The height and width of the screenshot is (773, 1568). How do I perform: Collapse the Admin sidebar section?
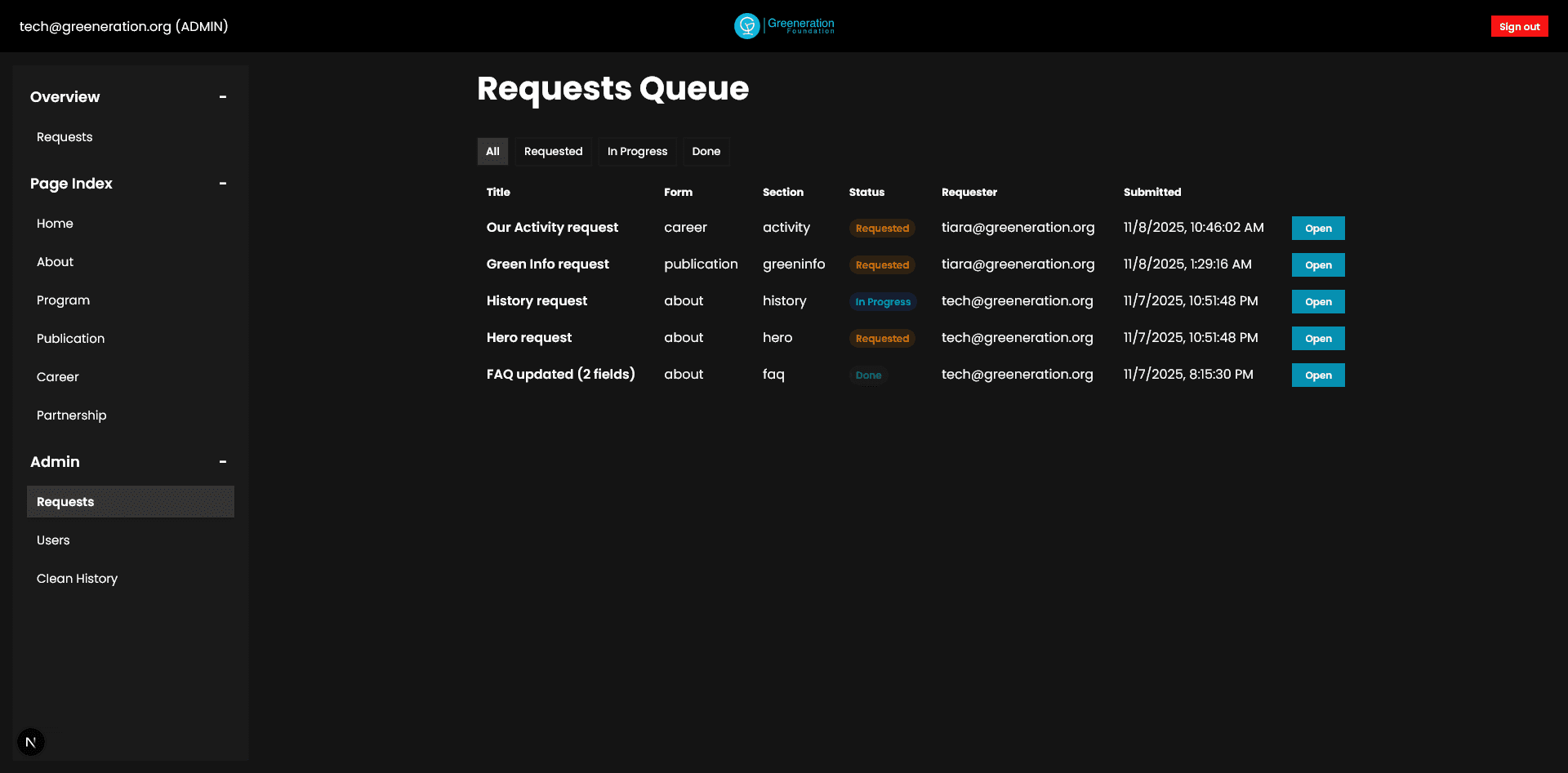pos(222,462)
